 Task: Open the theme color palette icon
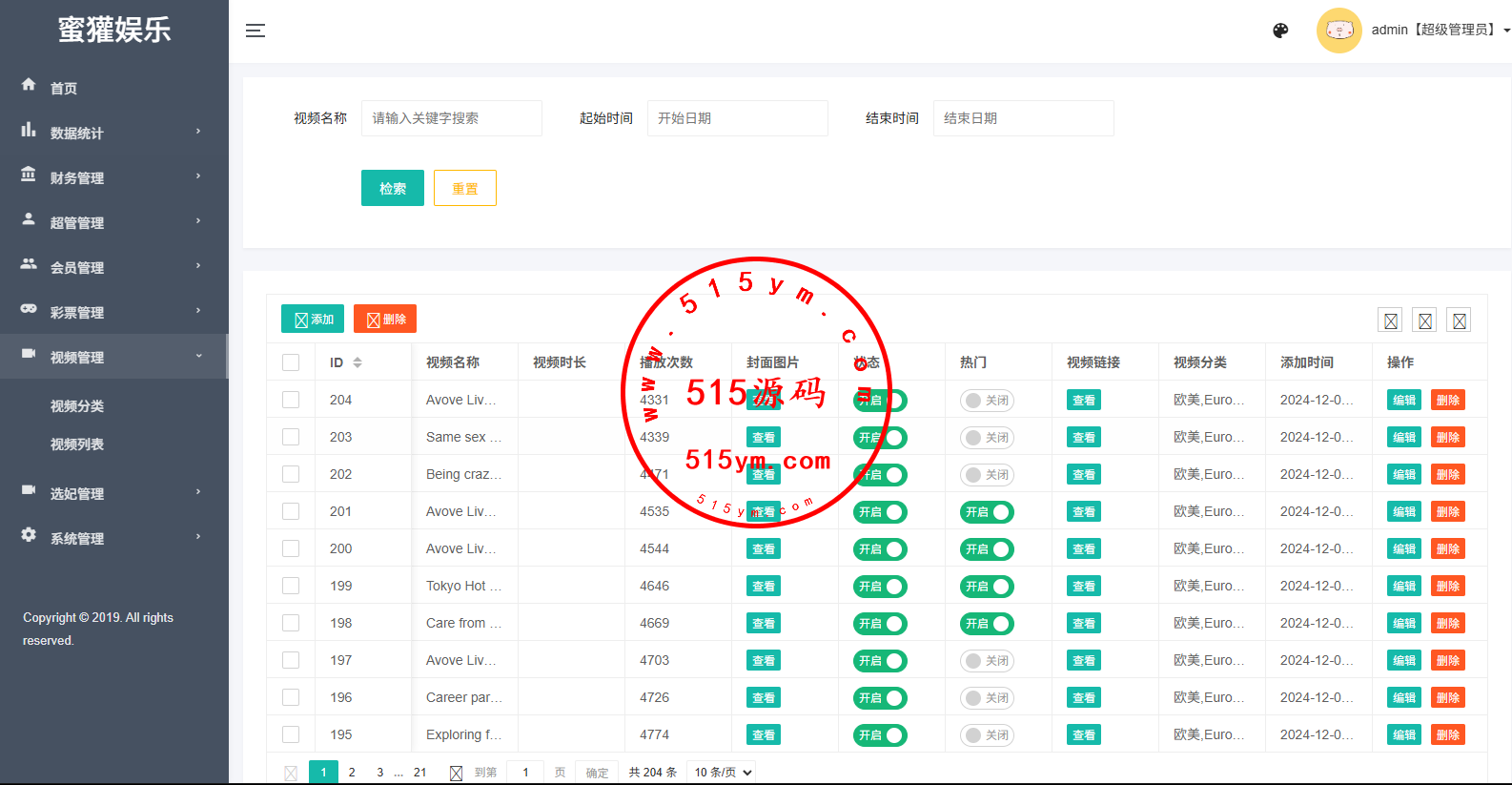pos(1280,31)
